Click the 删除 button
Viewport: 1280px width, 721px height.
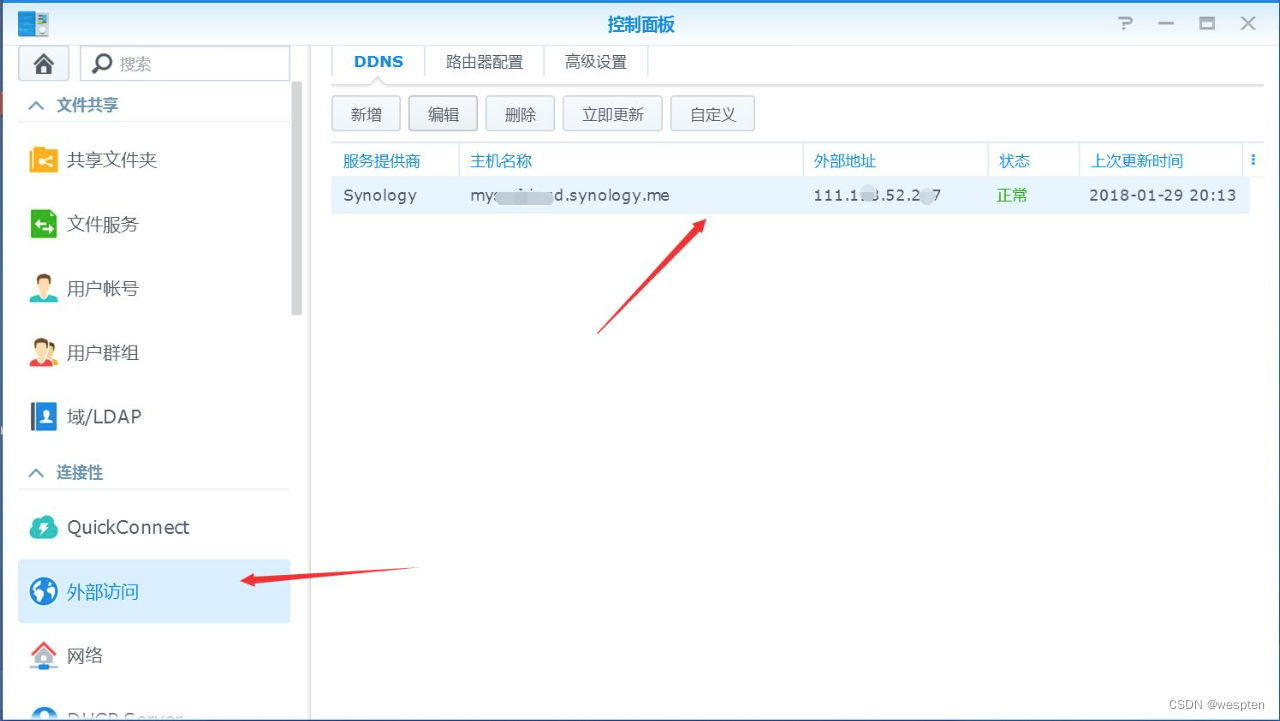(x=520, y=114)
